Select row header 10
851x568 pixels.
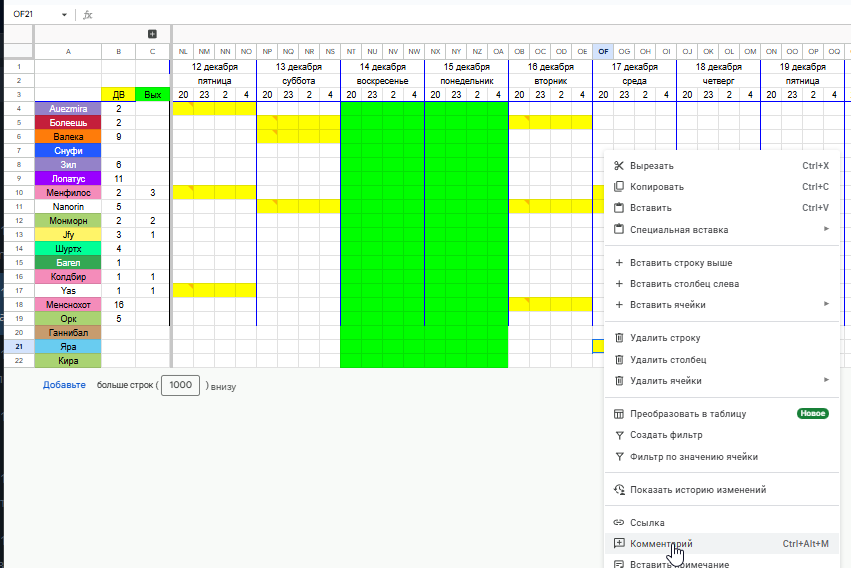pos(19,193)
